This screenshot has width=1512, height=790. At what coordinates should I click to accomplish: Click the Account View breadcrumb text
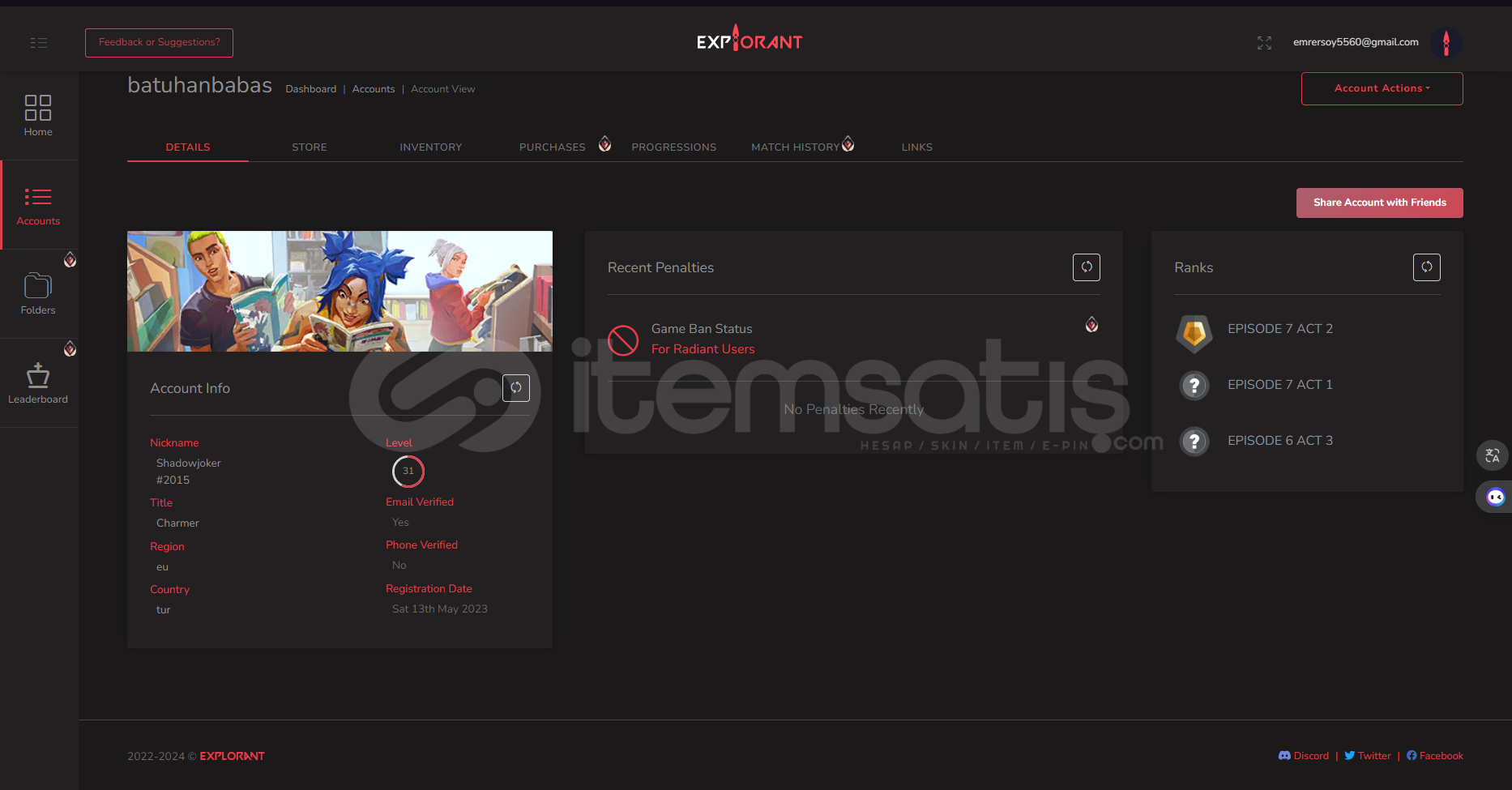point(443,89)
